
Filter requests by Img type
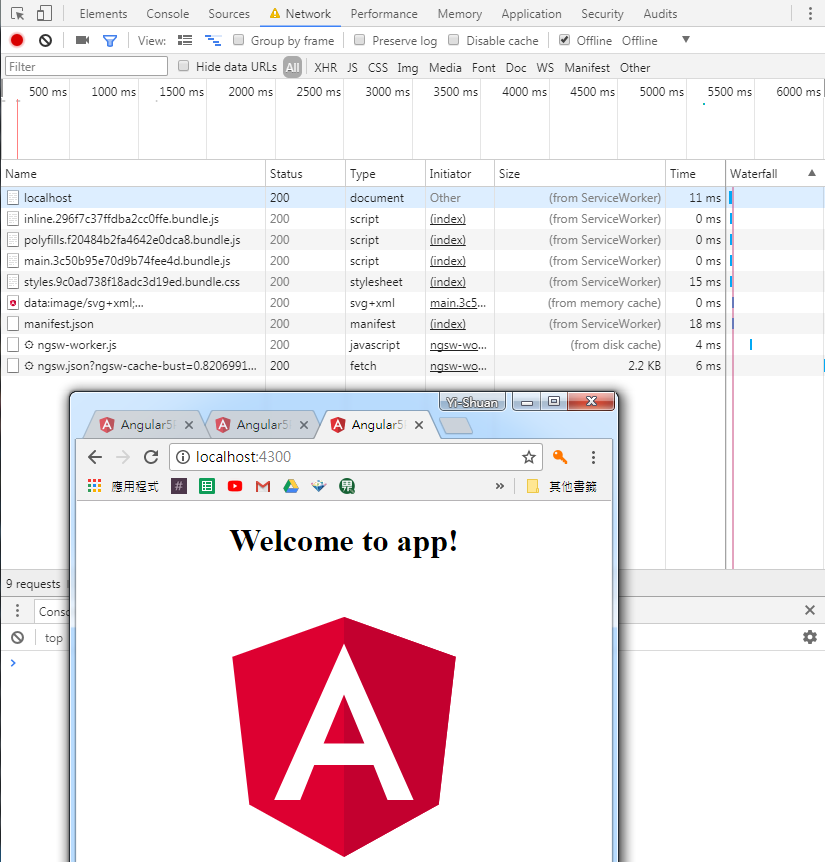click(x=408, y=68)
